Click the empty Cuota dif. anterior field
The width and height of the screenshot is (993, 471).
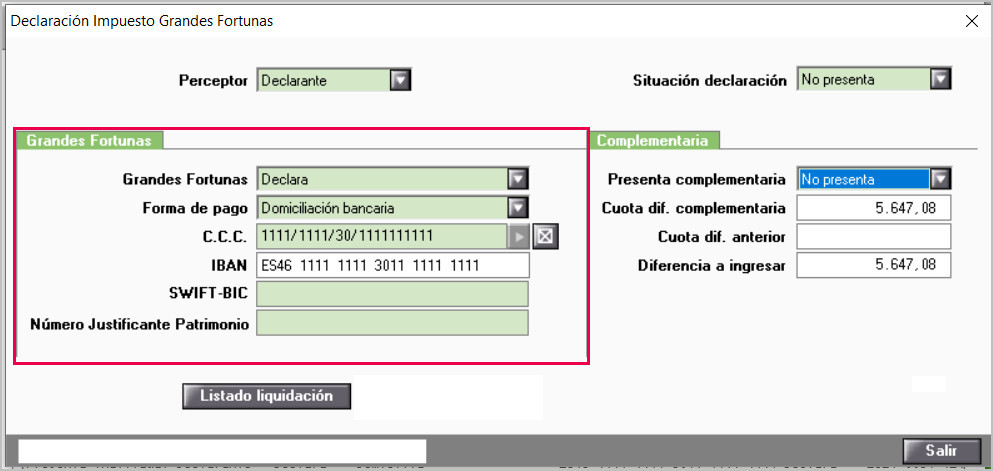coord(874,237)
